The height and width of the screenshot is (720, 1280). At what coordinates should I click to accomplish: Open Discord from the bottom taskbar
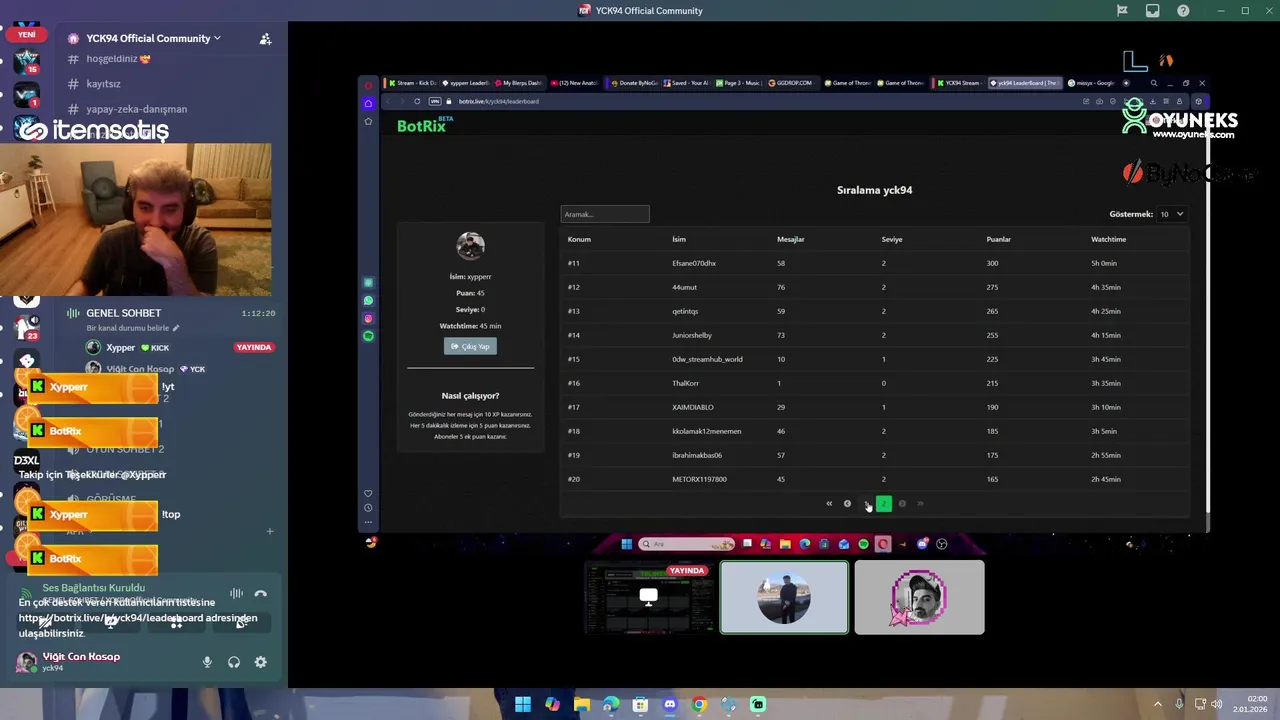670,704
